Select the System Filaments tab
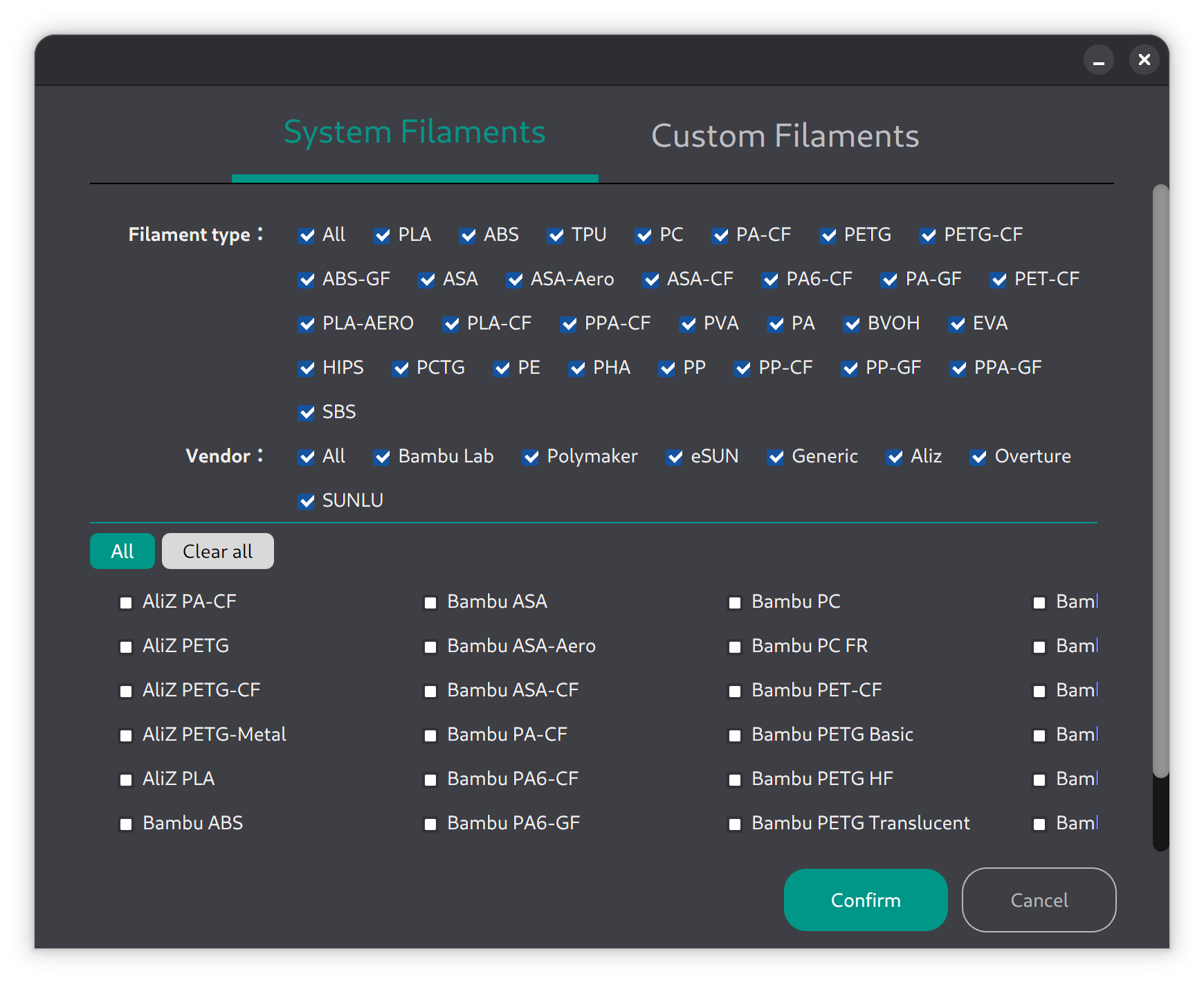The width and height of the screenshot is (1204, 983). [414, 132]
